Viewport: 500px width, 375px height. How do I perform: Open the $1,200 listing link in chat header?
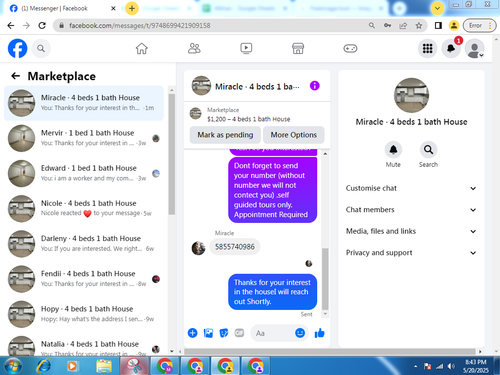[248, 119]
